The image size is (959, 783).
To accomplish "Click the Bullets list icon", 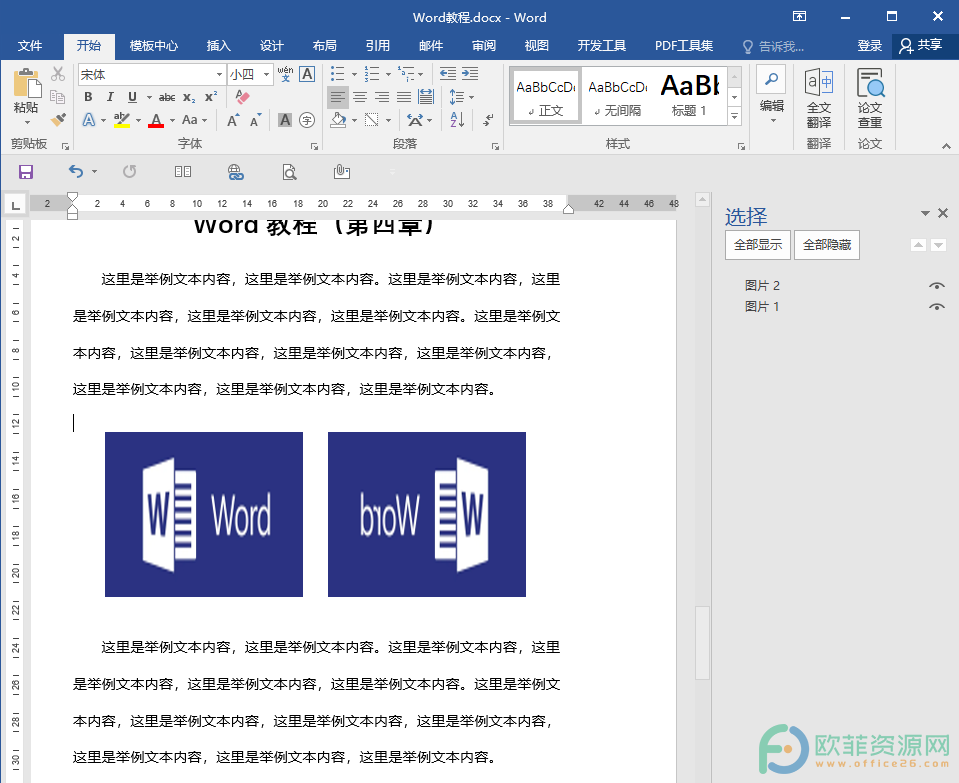I will click(x=338, y=74).
